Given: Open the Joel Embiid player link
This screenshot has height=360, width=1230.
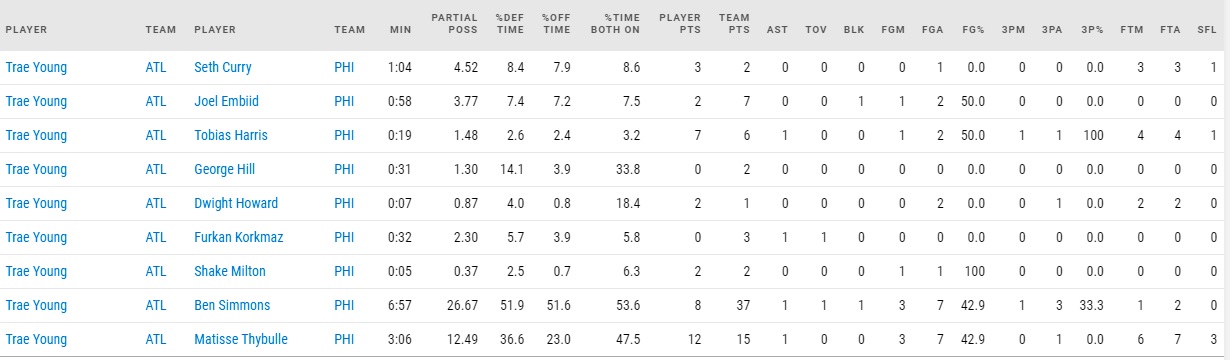Looking at the screenshot, I should click(224, 102).
